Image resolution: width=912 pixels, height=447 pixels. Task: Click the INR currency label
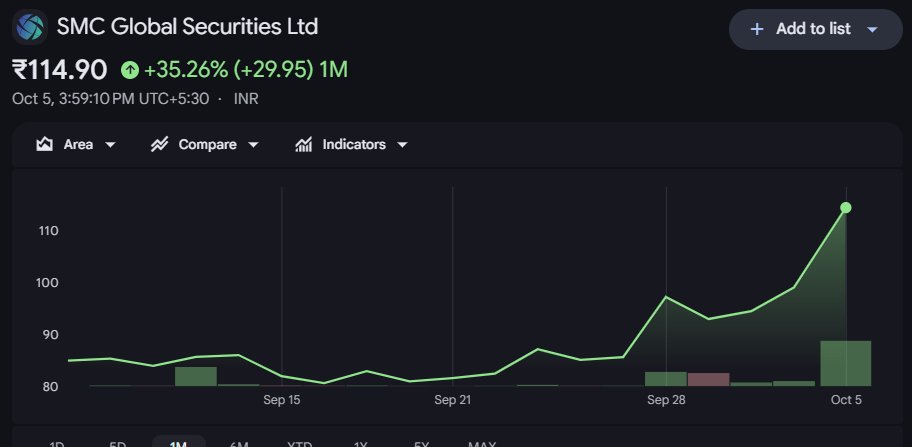coord(246,99)
